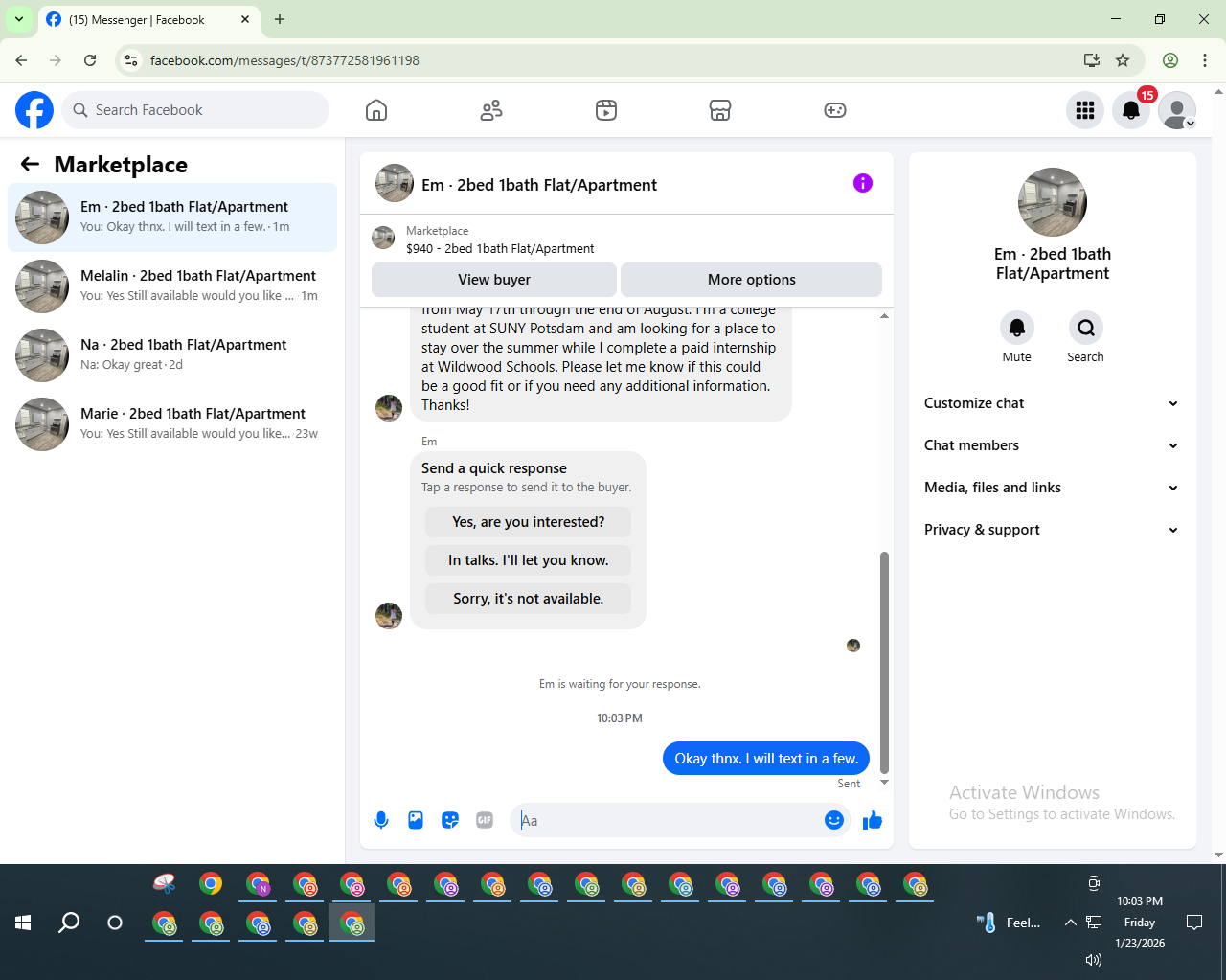Image resolution: width=1226 pixels, height=980 pixels.
Task: Click the chat header listing avatar
Action: tap(395, 183)
